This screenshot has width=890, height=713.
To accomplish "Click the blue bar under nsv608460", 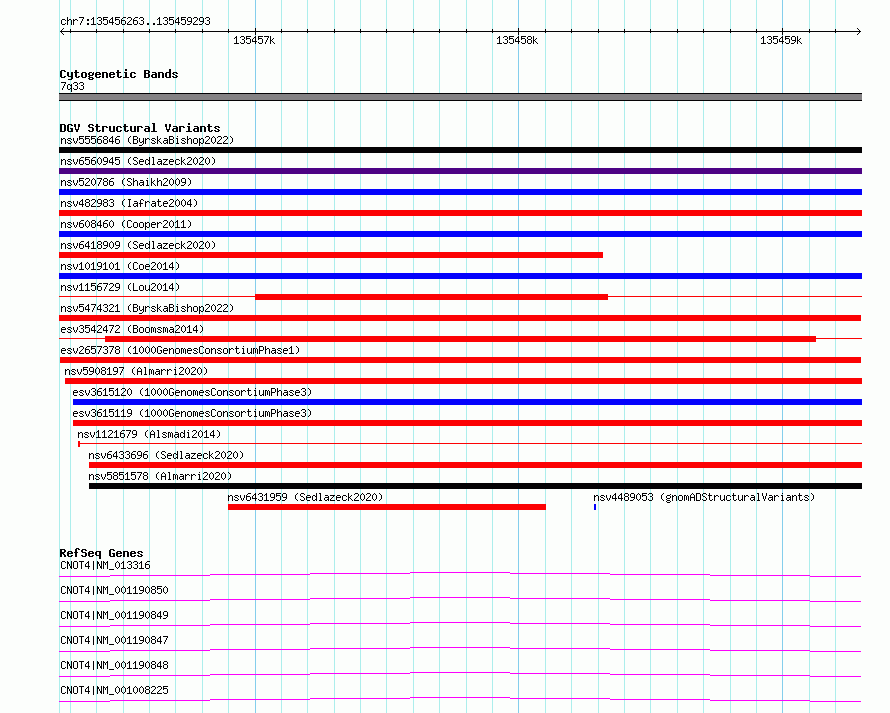I will (x=460, y=234).
